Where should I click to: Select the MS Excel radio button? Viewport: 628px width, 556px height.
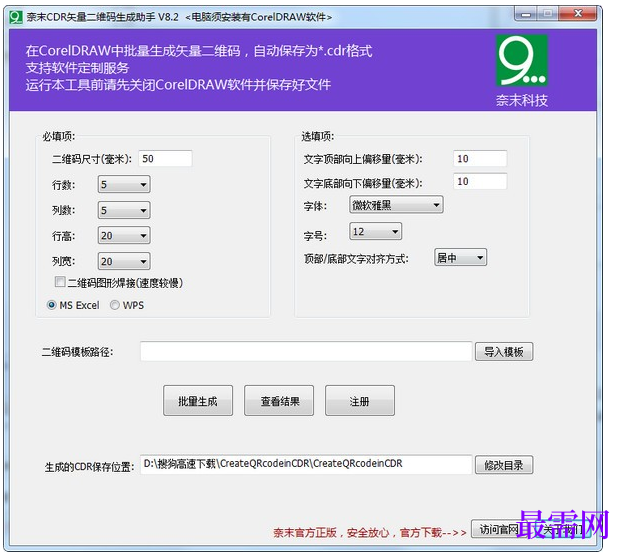52,305
